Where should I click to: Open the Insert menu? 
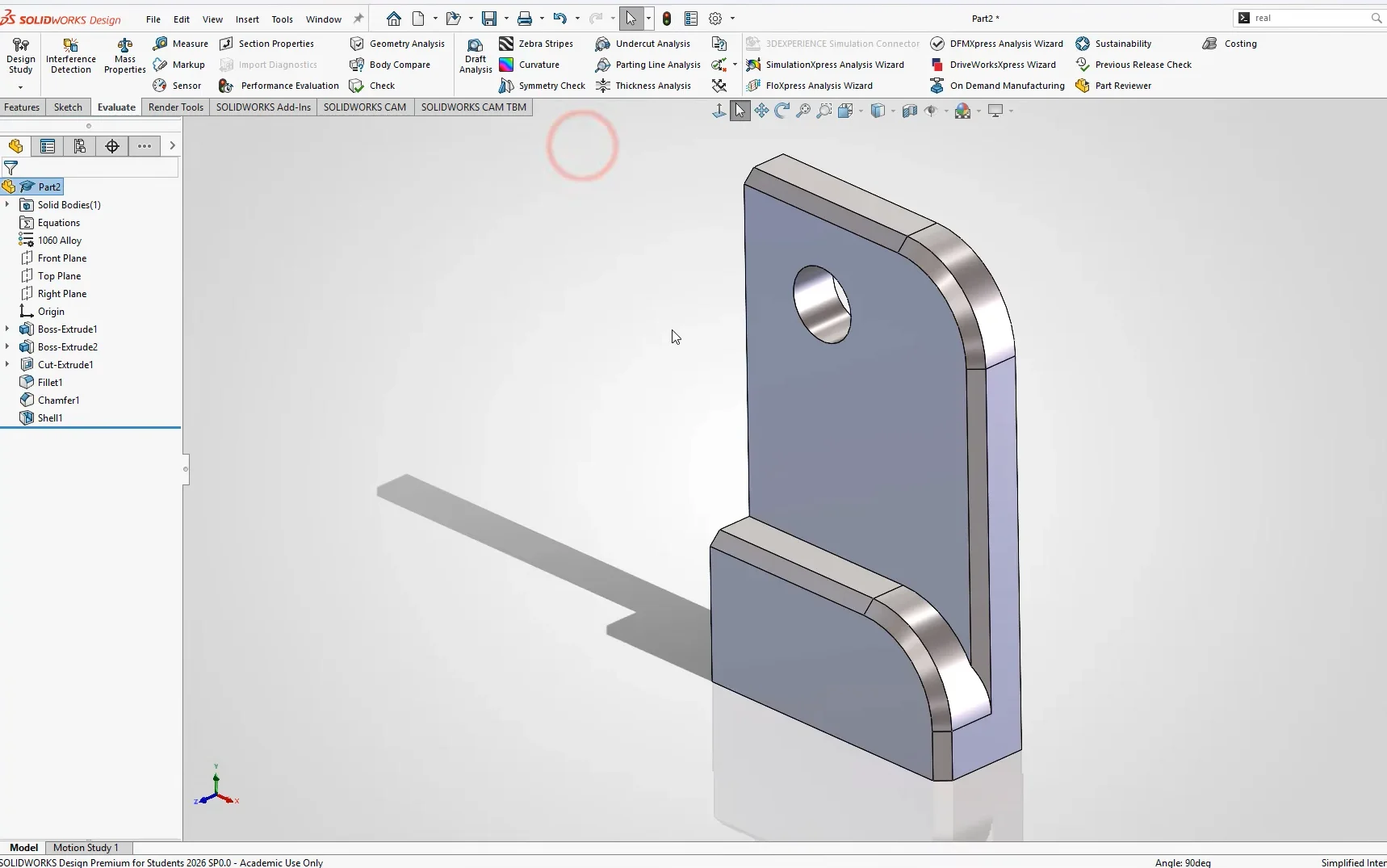pos(248,19)
